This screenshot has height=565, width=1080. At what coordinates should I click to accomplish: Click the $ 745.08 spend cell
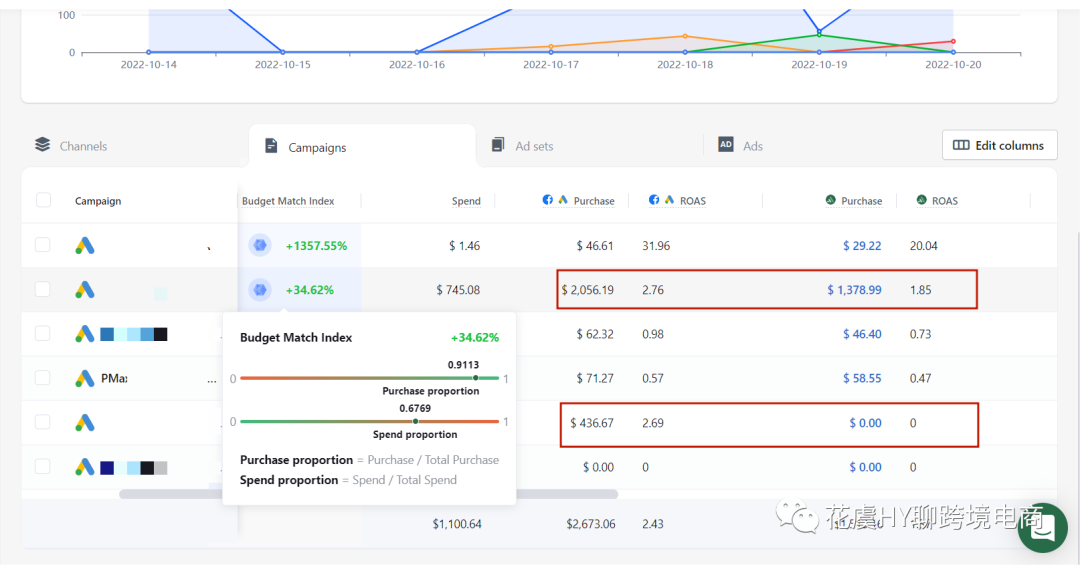tap(458, 289)
